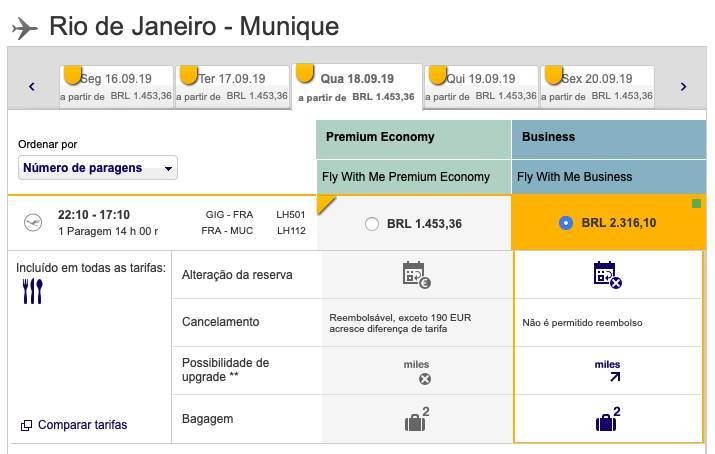
Task: Click the FRA - MUC segment text
Action: coord(227,231)
